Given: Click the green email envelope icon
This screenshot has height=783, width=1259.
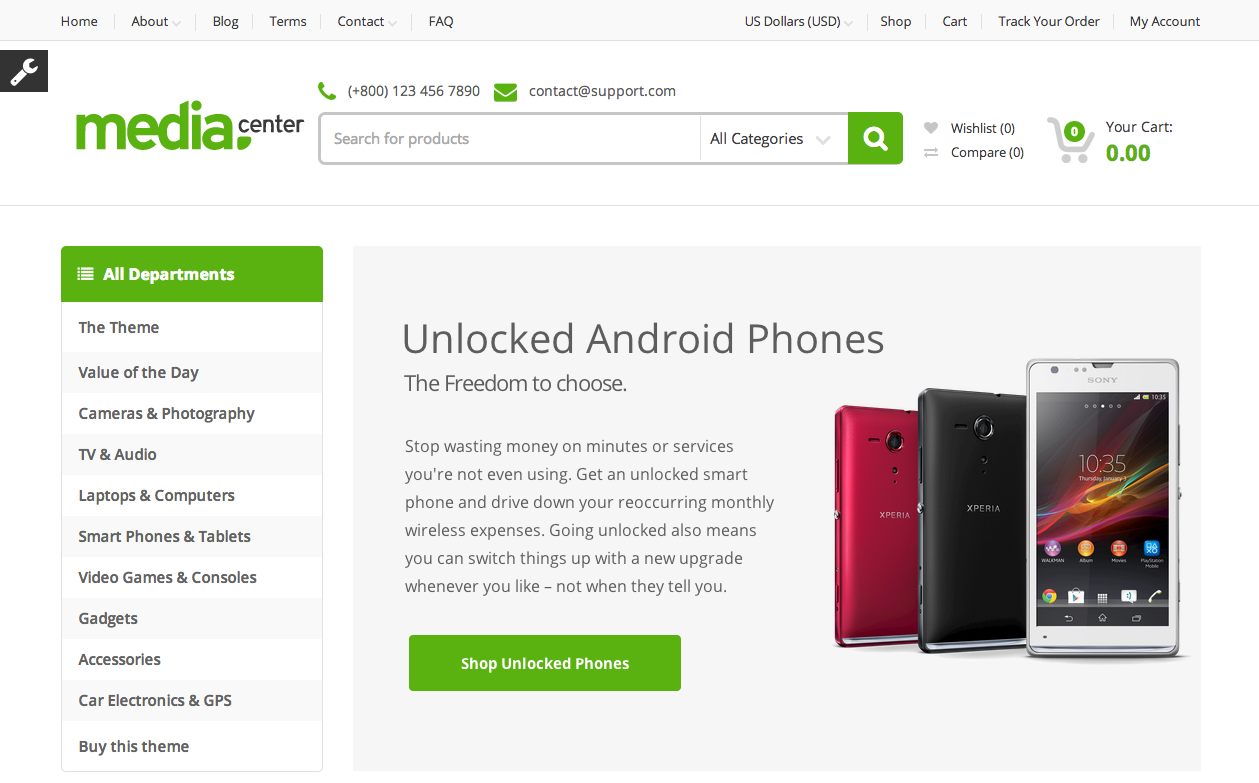Looking at the screenshot, I should coord(505,92).
